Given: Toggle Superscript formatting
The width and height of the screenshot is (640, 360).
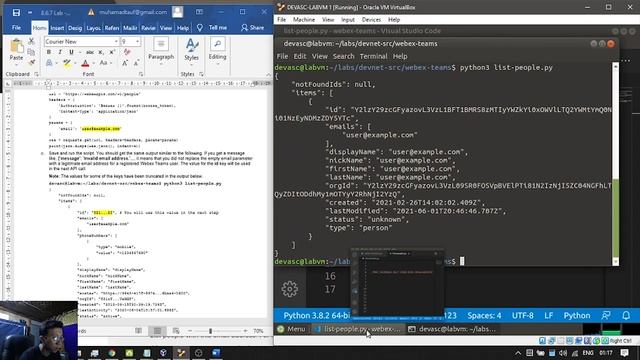Looking at the screenshot, I should [112, 52].
